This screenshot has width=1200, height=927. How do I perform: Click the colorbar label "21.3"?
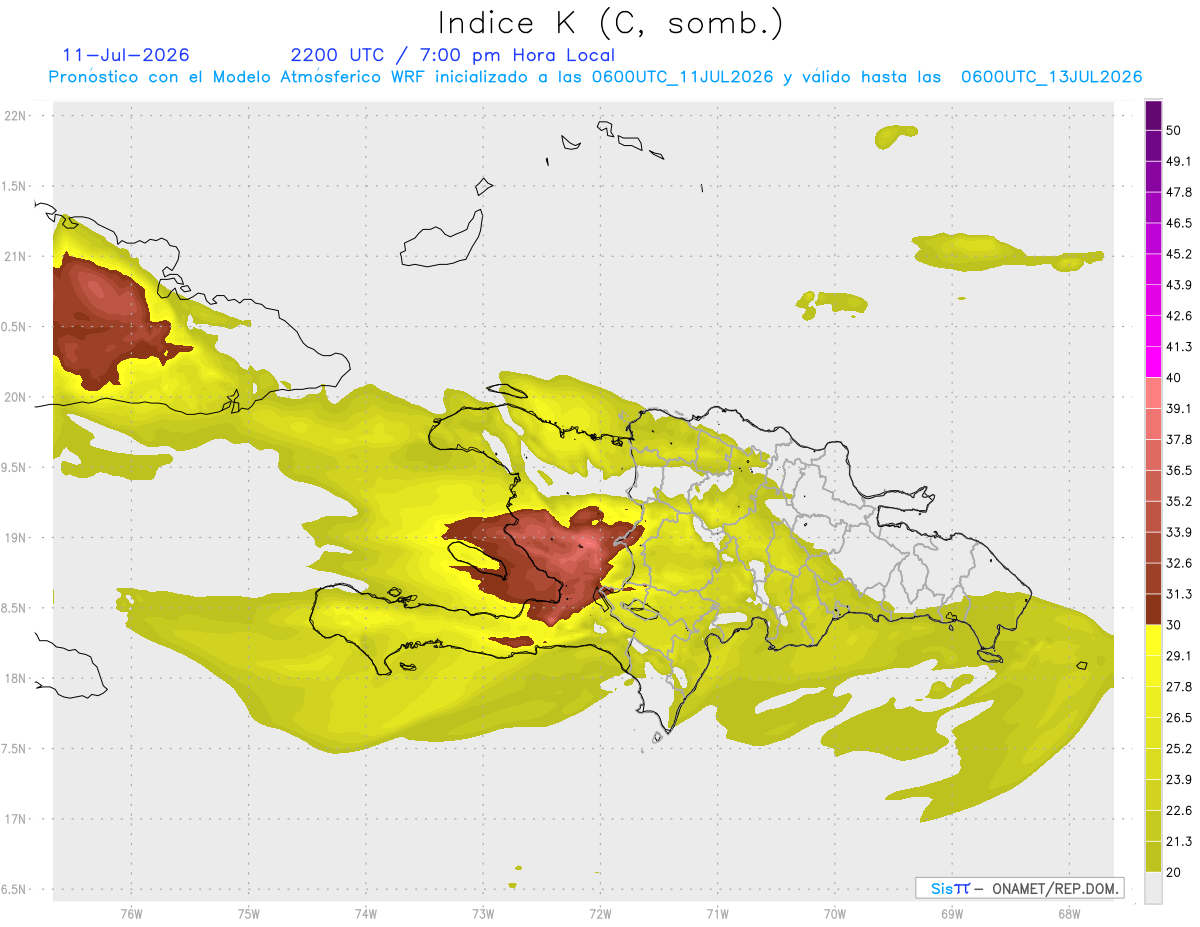click(1179, 841)
